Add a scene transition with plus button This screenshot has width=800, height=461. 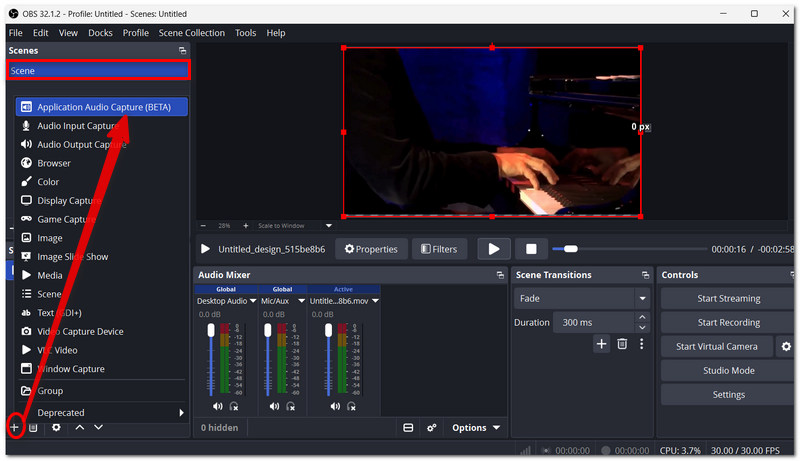[x=602, y=344]
